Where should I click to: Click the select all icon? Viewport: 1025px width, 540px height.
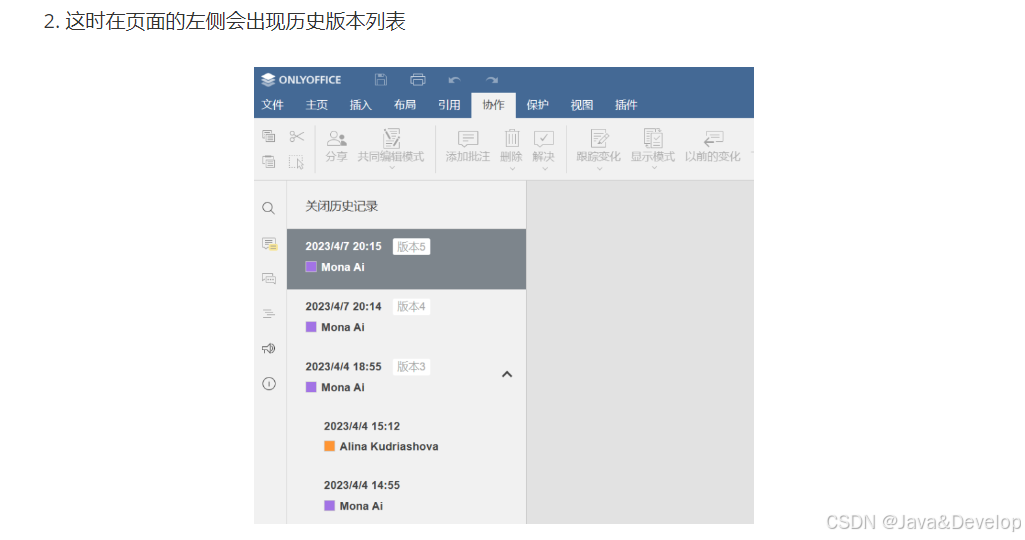click(297, 161)
